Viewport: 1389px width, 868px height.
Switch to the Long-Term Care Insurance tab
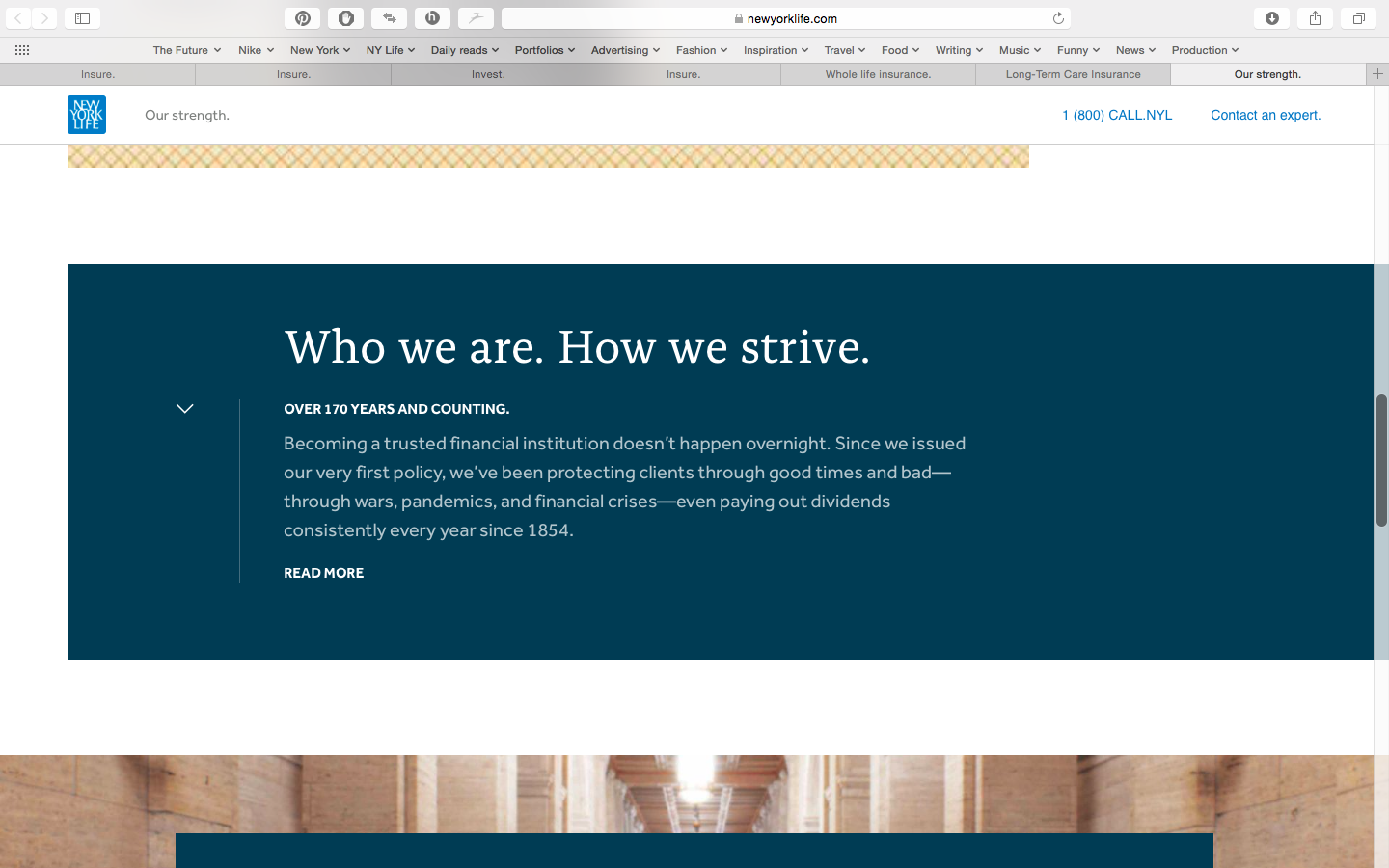(x=1073, y=74)
